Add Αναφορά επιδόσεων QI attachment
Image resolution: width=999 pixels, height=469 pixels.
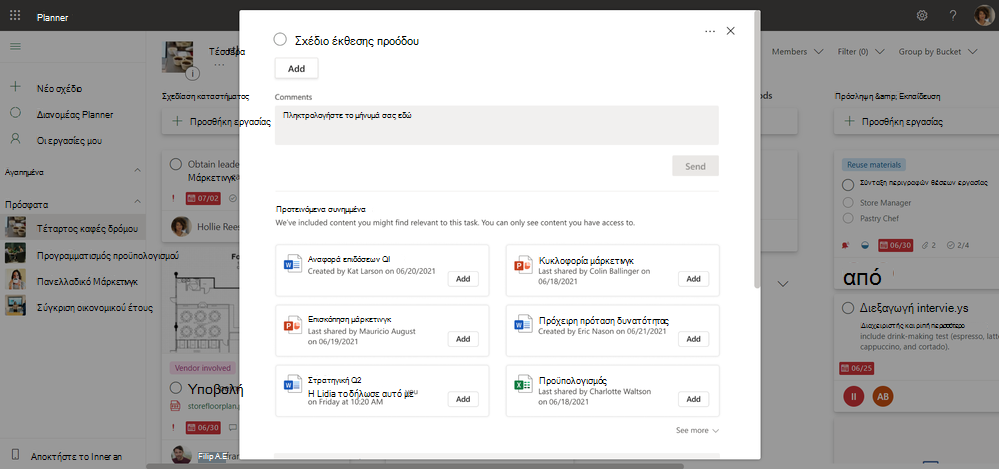(463, 278)
